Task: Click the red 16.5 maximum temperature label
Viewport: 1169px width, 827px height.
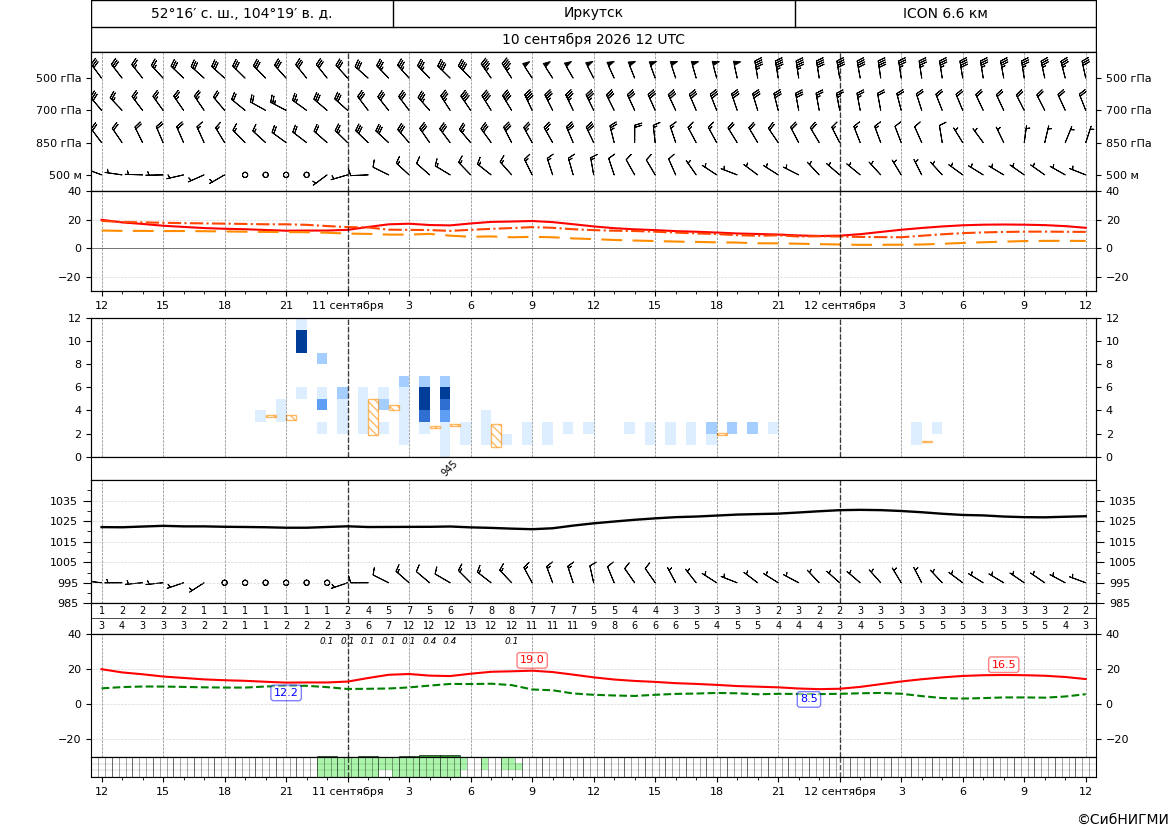Action: click(x=1003, y=664)
